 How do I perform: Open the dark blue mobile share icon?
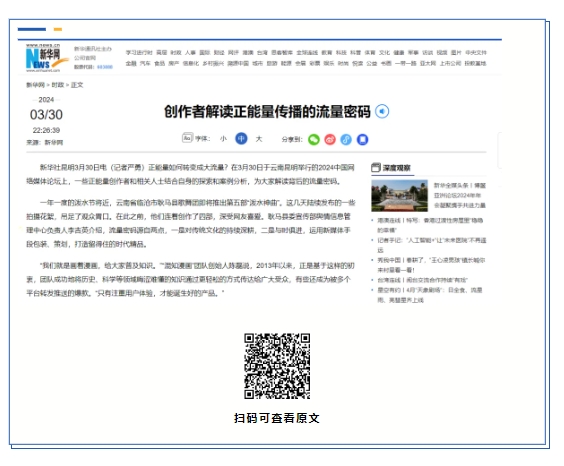(x=362, y=139)
